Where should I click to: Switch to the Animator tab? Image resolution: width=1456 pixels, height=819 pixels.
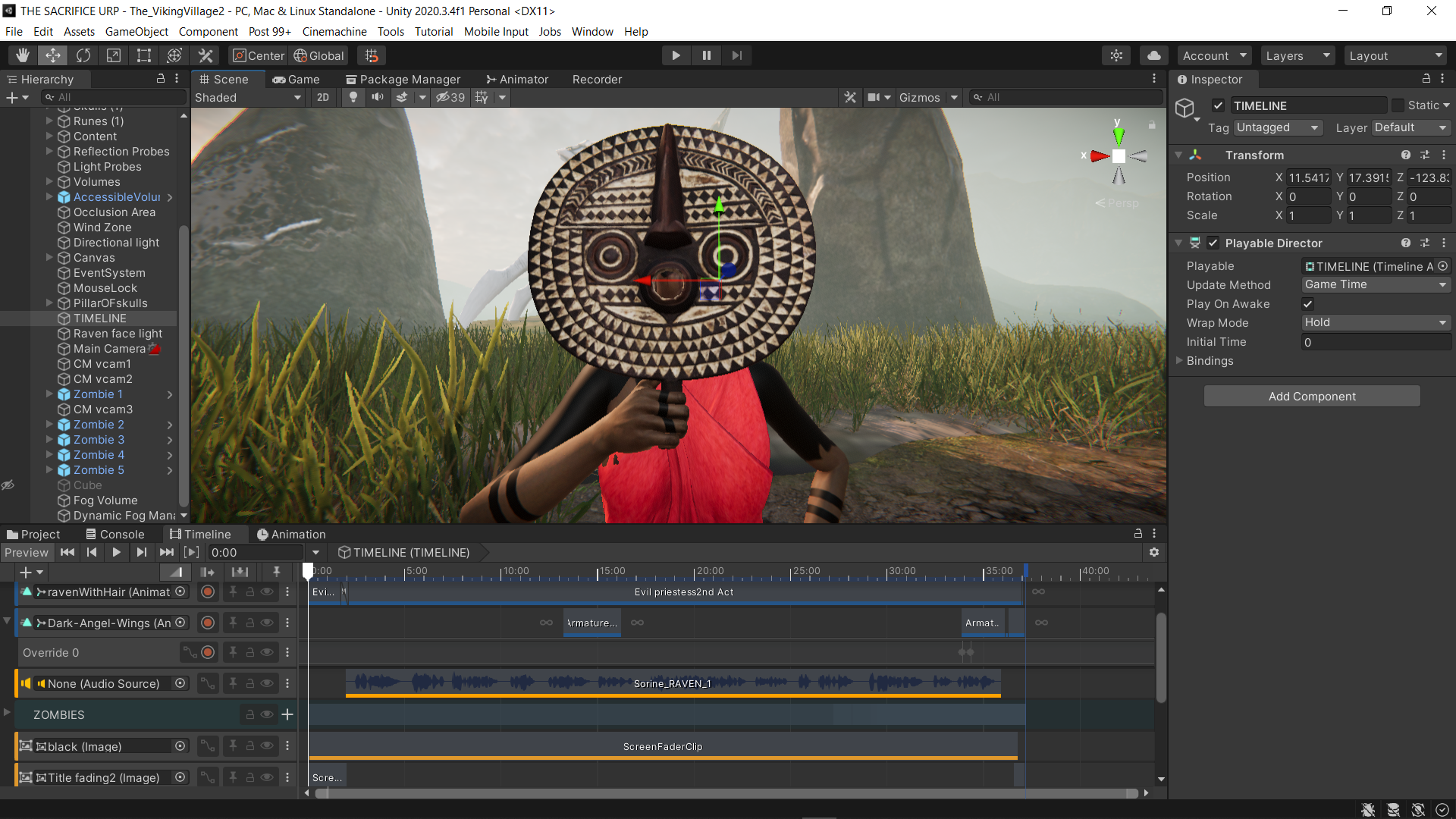click(517, 79)
